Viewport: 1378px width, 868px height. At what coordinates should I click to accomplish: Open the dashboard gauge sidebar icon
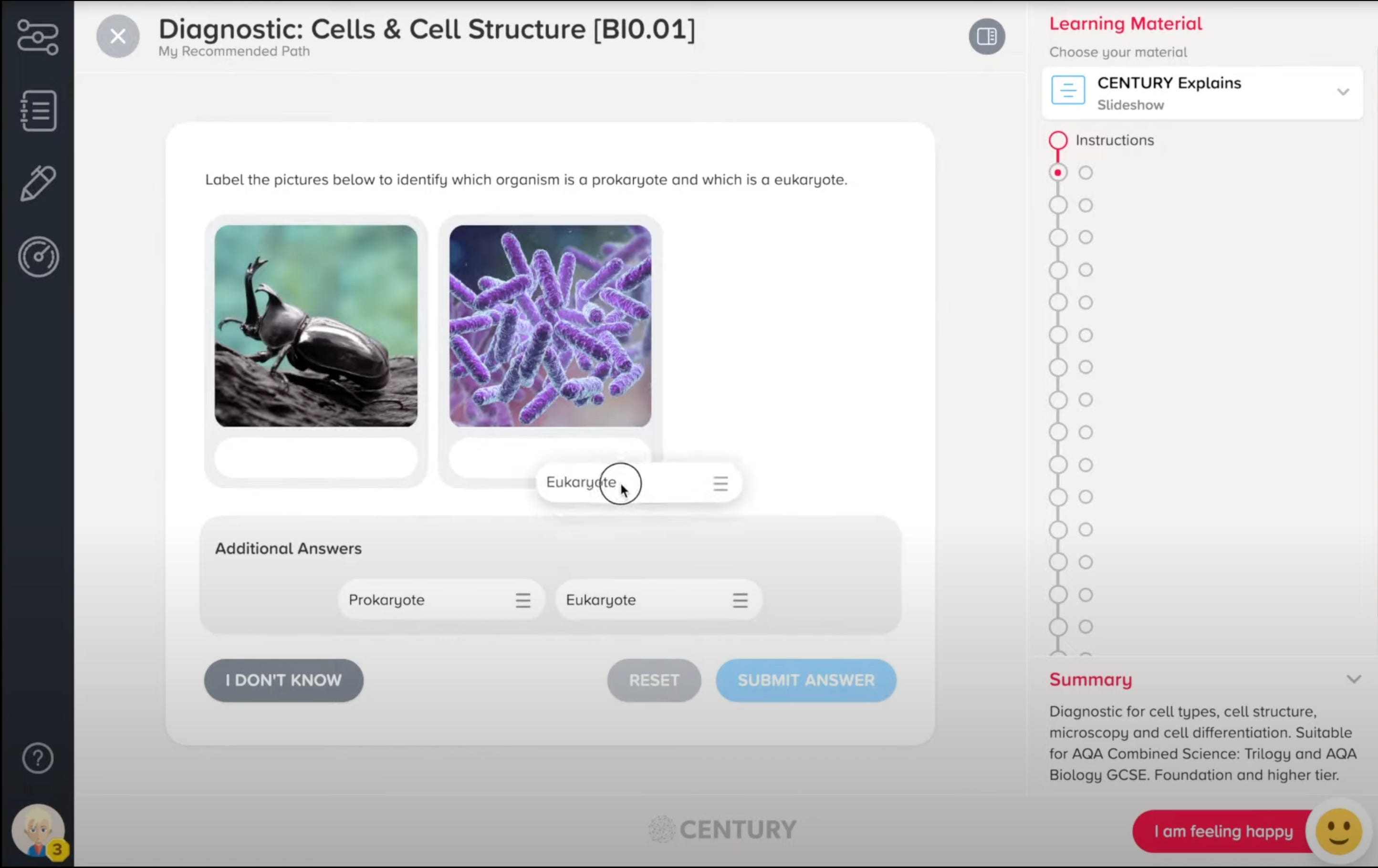(x=38, y=257)
